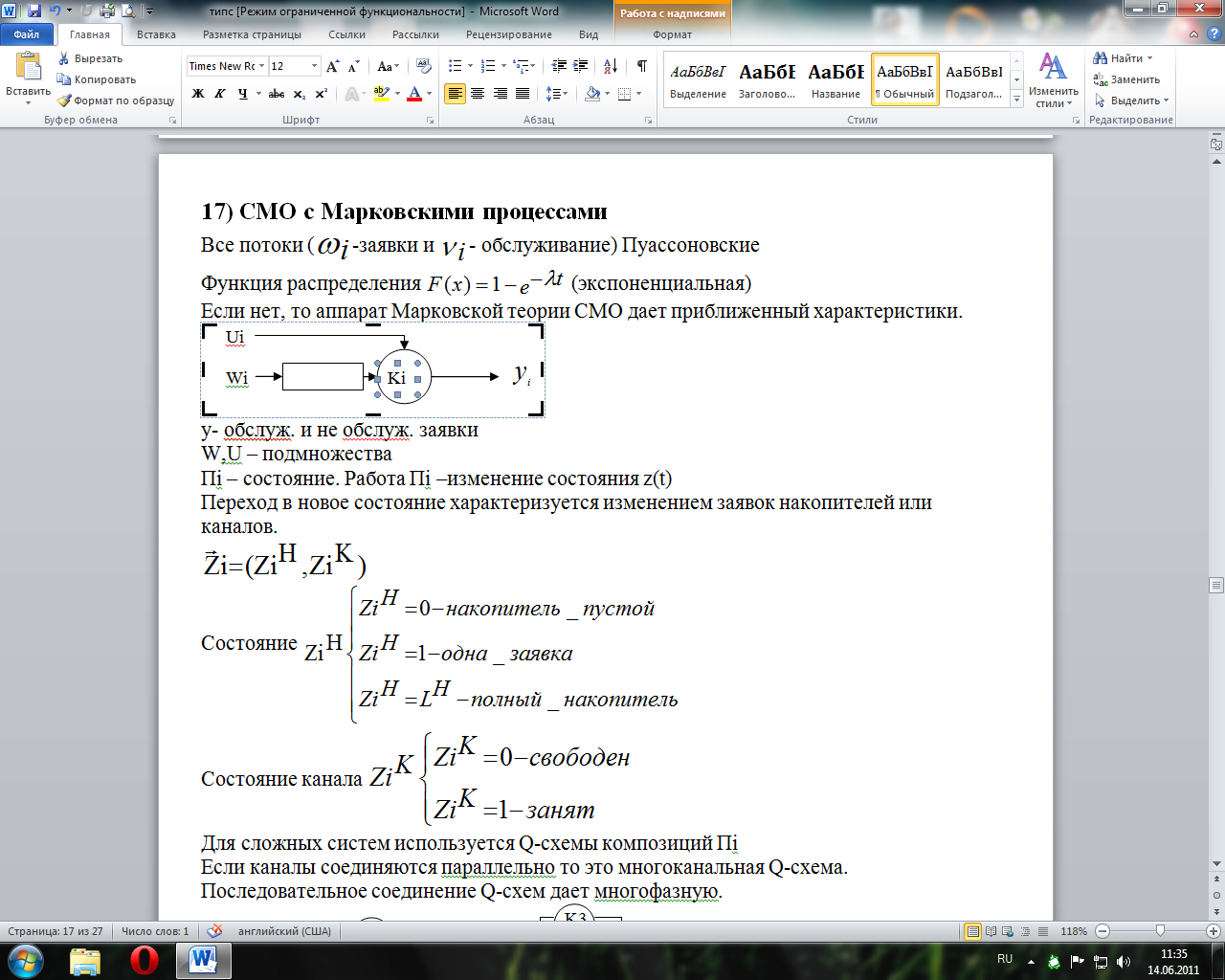Open font name dropdown Times New Roman

[x=262, y=66]
